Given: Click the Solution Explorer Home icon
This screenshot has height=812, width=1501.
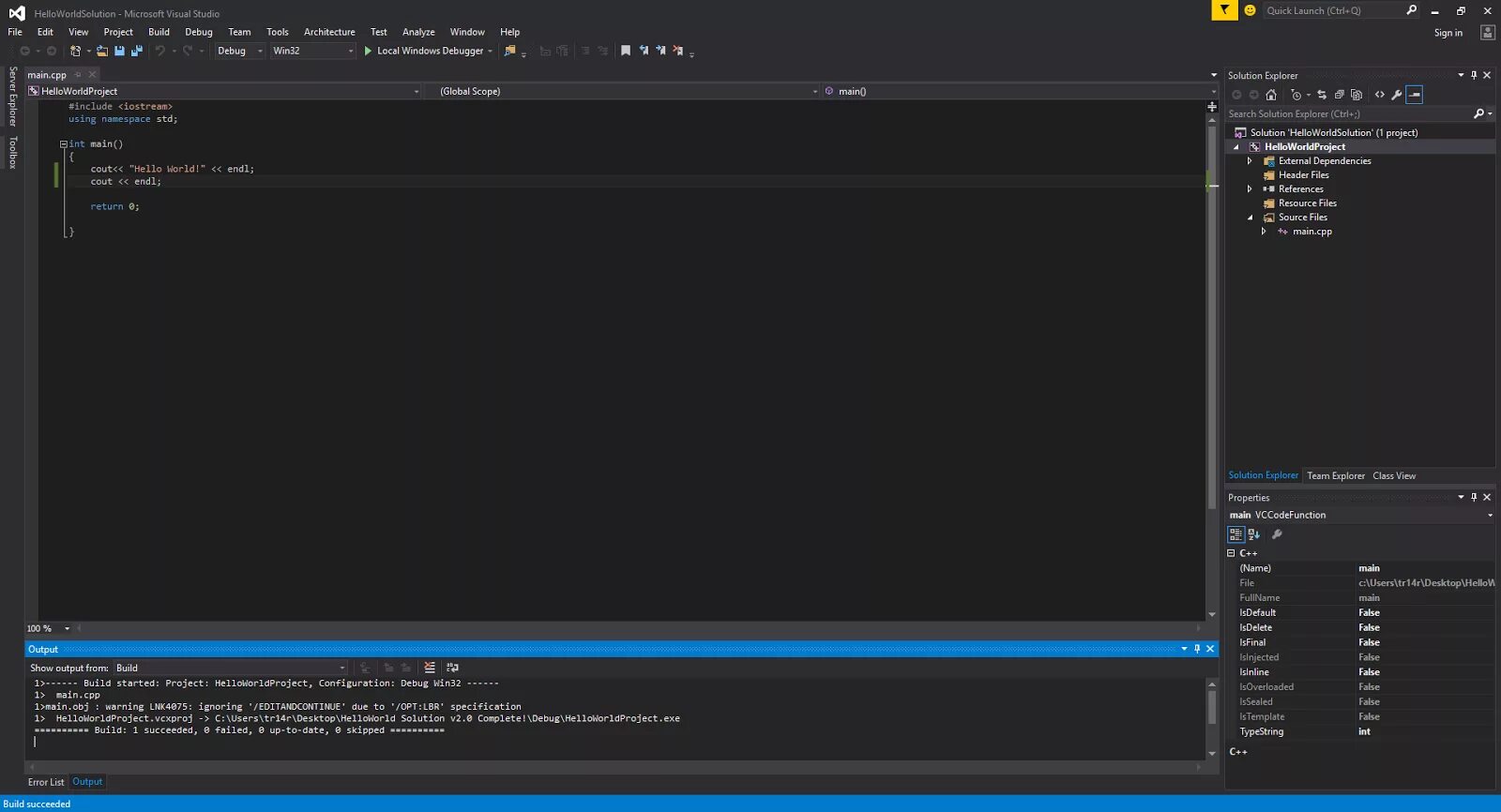Looking at the screenshot, I should pos(1271,95).
